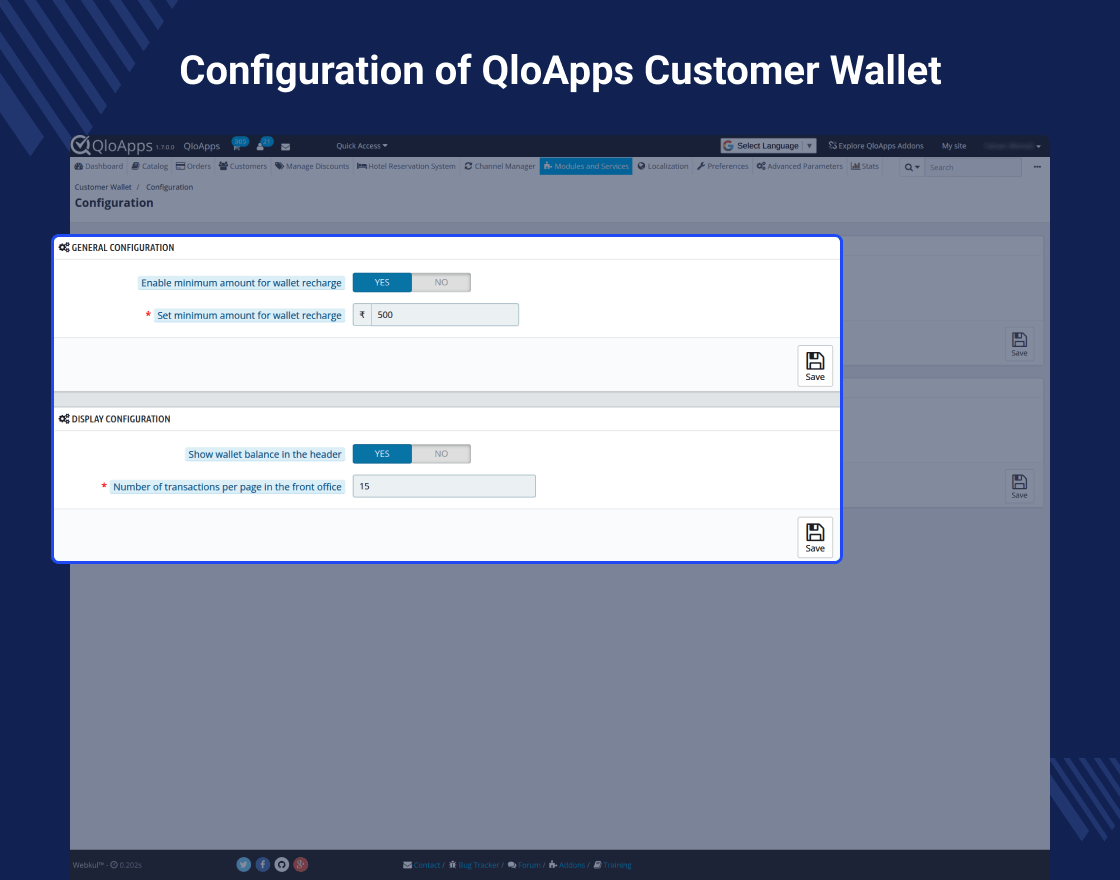Click the QloApps logo icon
Screen dimensions: 1120x880
(80, 145)
